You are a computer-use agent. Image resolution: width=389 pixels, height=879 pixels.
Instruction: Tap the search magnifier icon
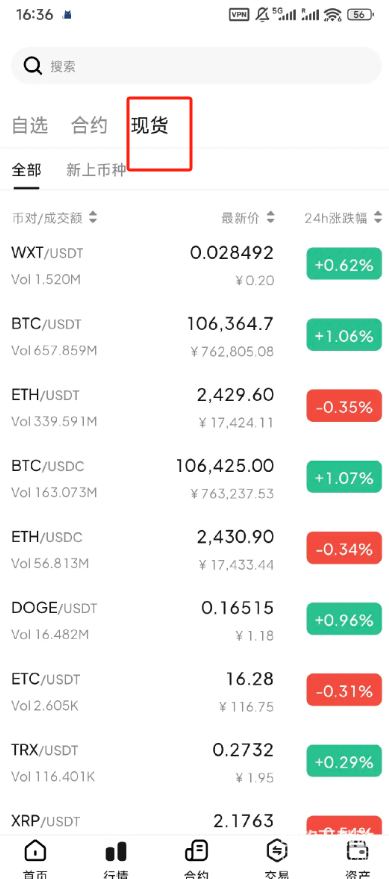pyautogui.click(x=33, y=66)
